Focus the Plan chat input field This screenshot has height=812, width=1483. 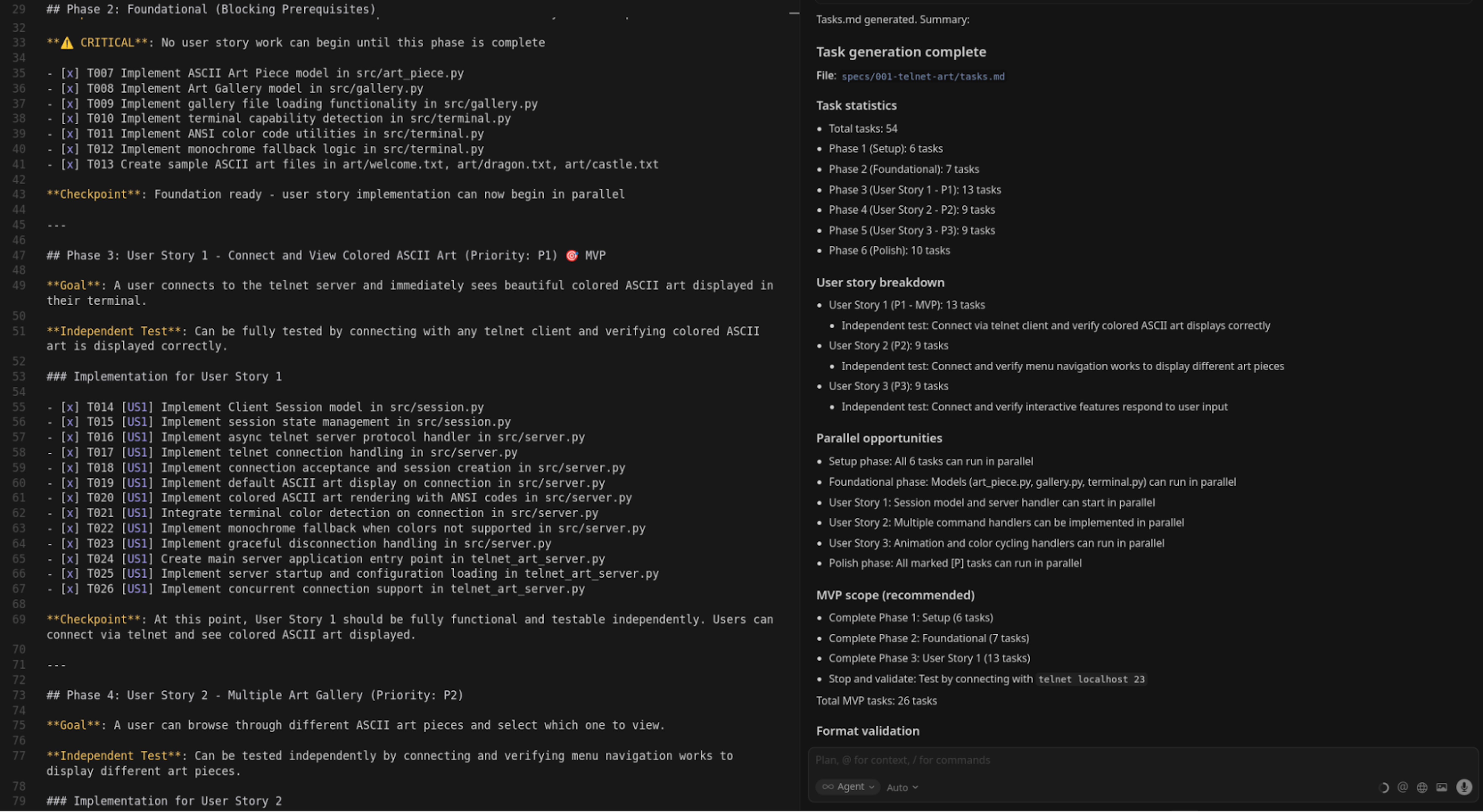(x=1094, y=760)
